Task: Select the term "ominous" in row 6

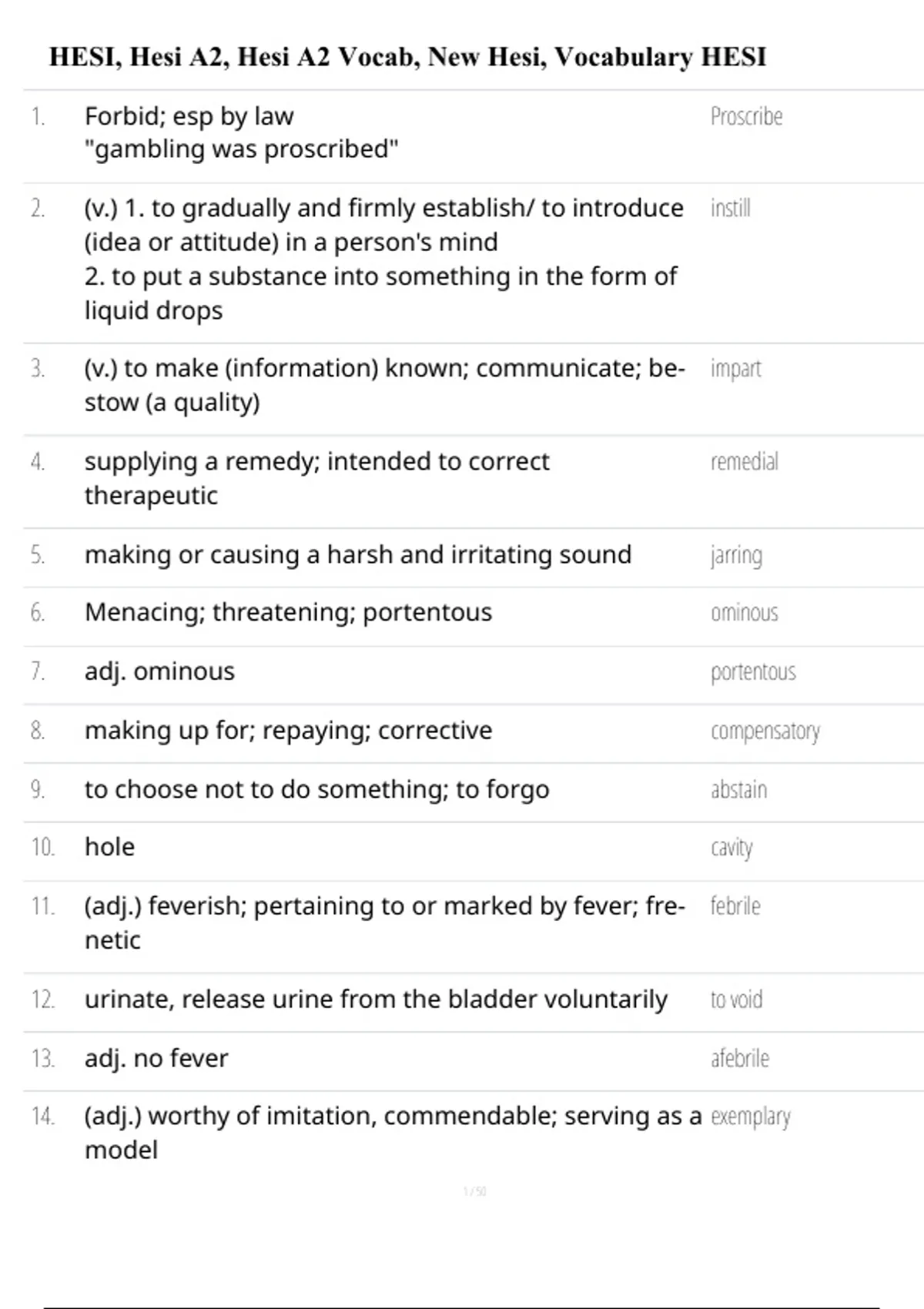Action: point(744,613)
